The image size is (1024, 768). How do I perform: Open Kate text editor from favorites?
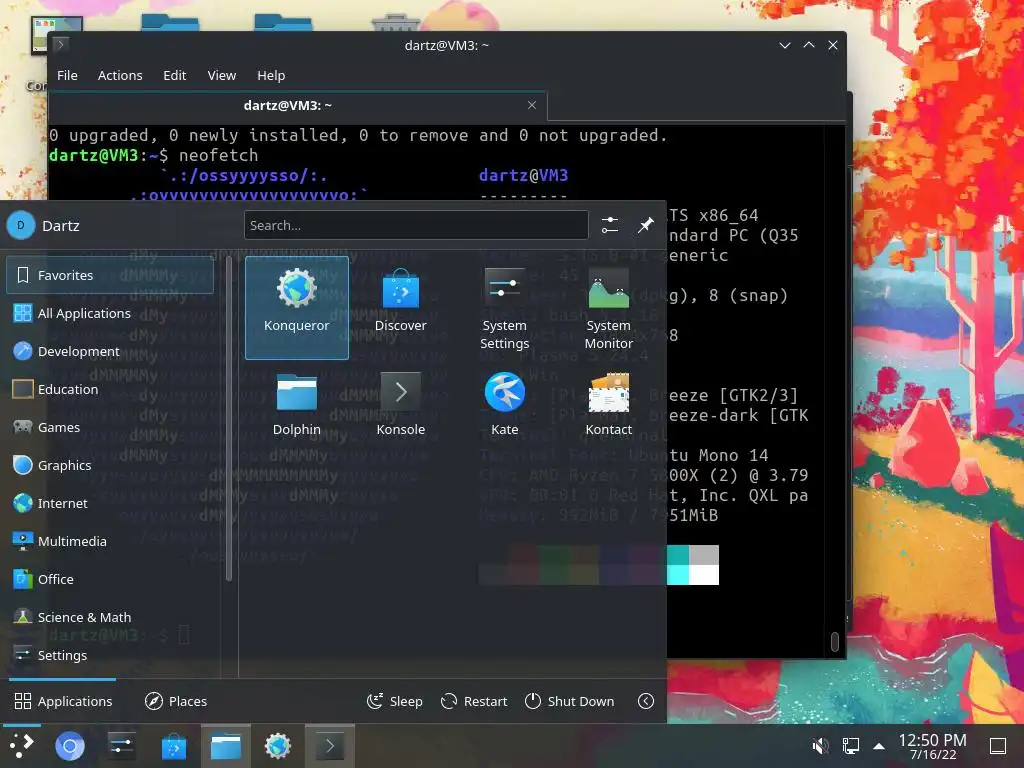[x=504, y=405]
